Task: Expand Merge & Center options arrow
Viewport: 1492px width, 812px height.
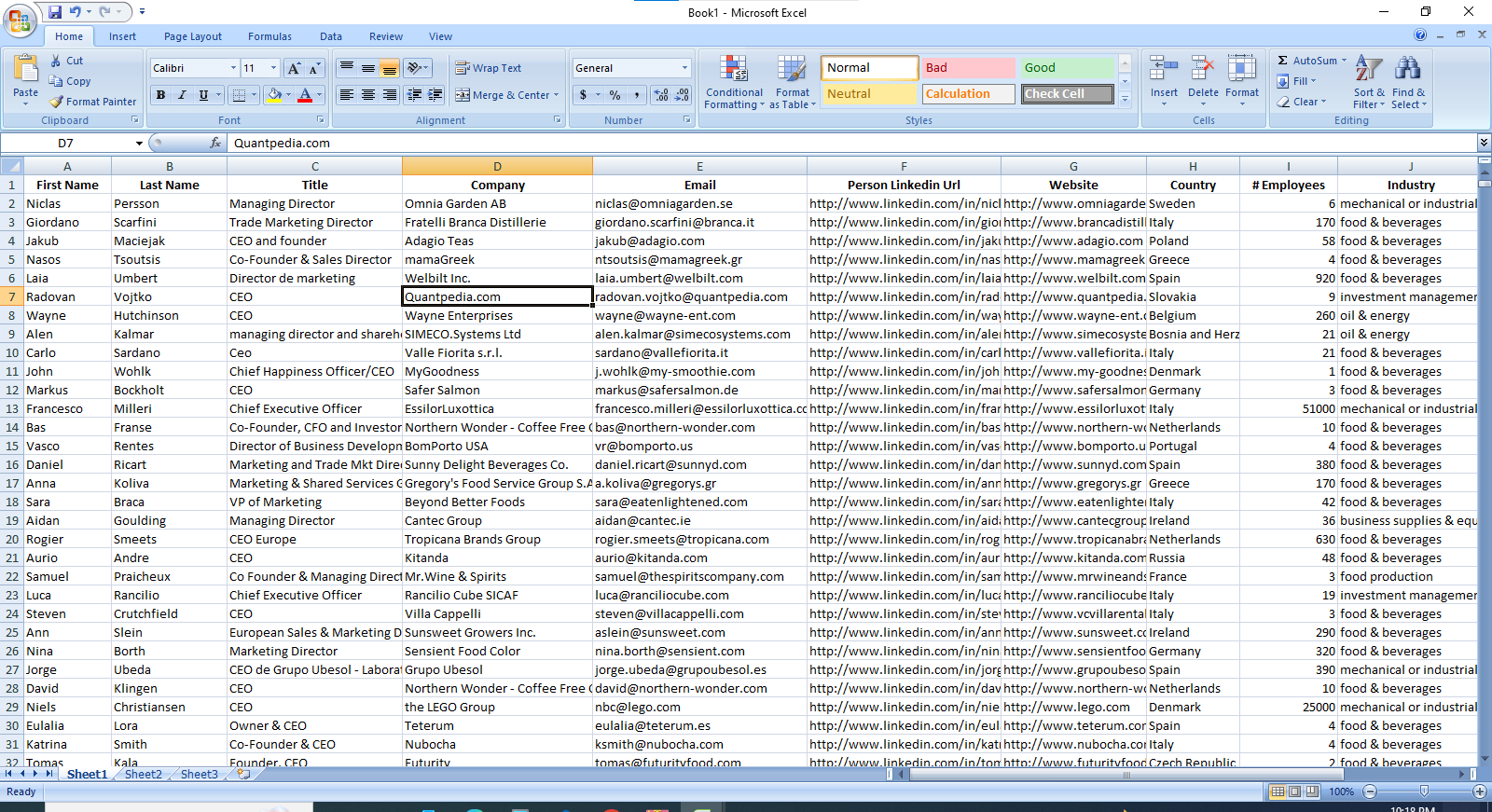Action: point(556,95)
